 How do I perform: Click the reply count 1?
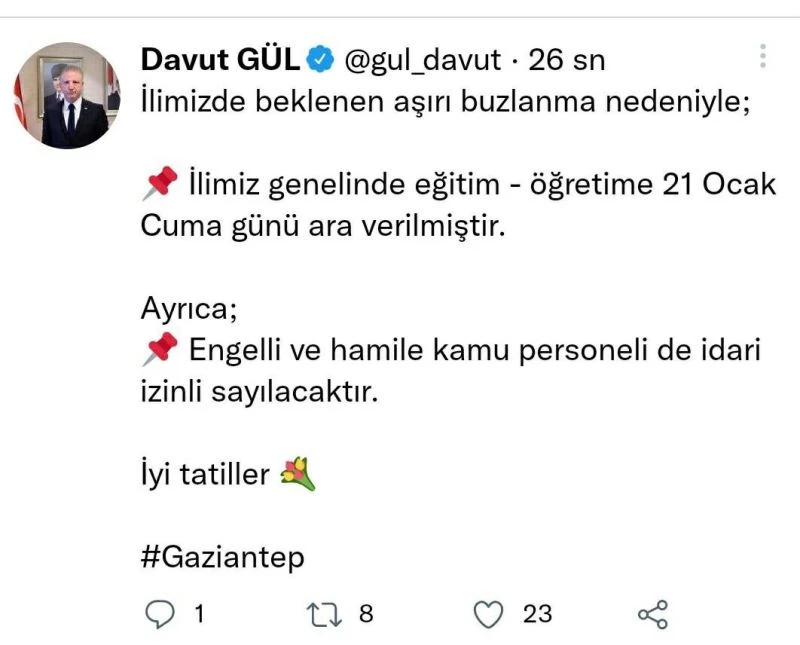(x=199, y=614)
